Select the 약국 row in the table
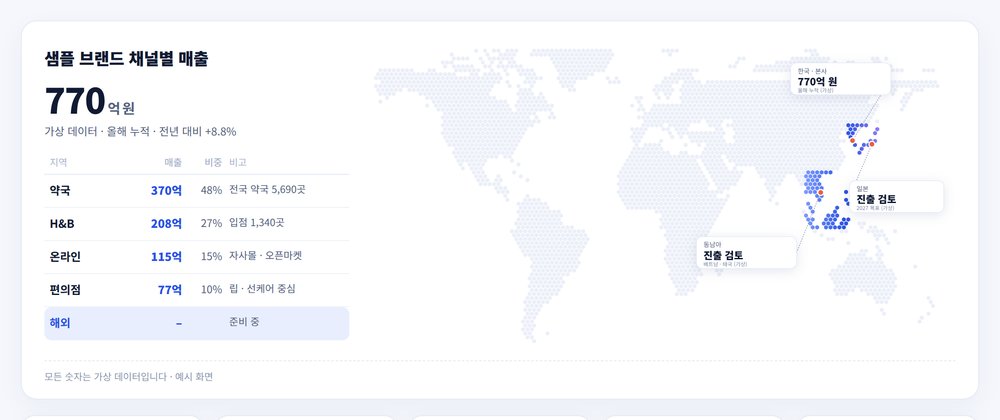The image size is (1000, 420). pos(196,191)
